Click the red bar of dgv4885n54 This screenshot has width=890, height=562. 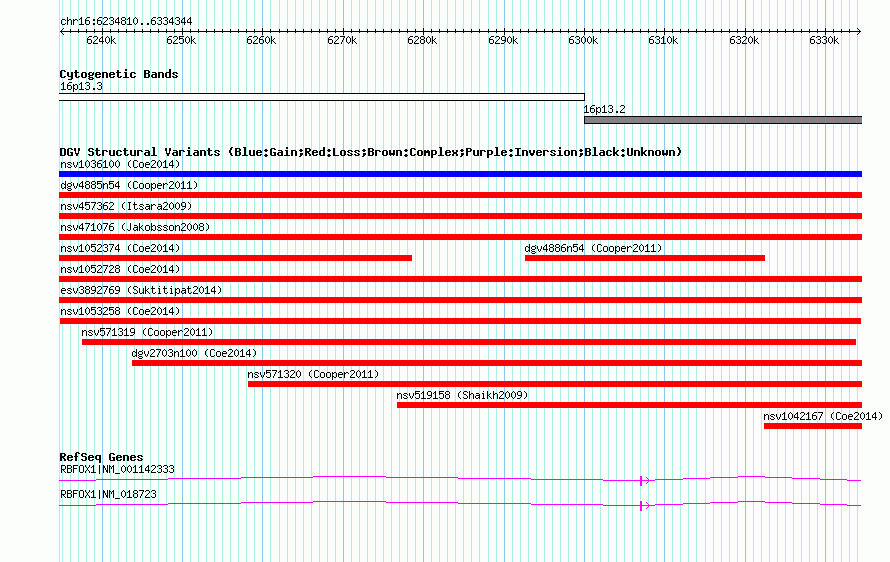(460, 195)
